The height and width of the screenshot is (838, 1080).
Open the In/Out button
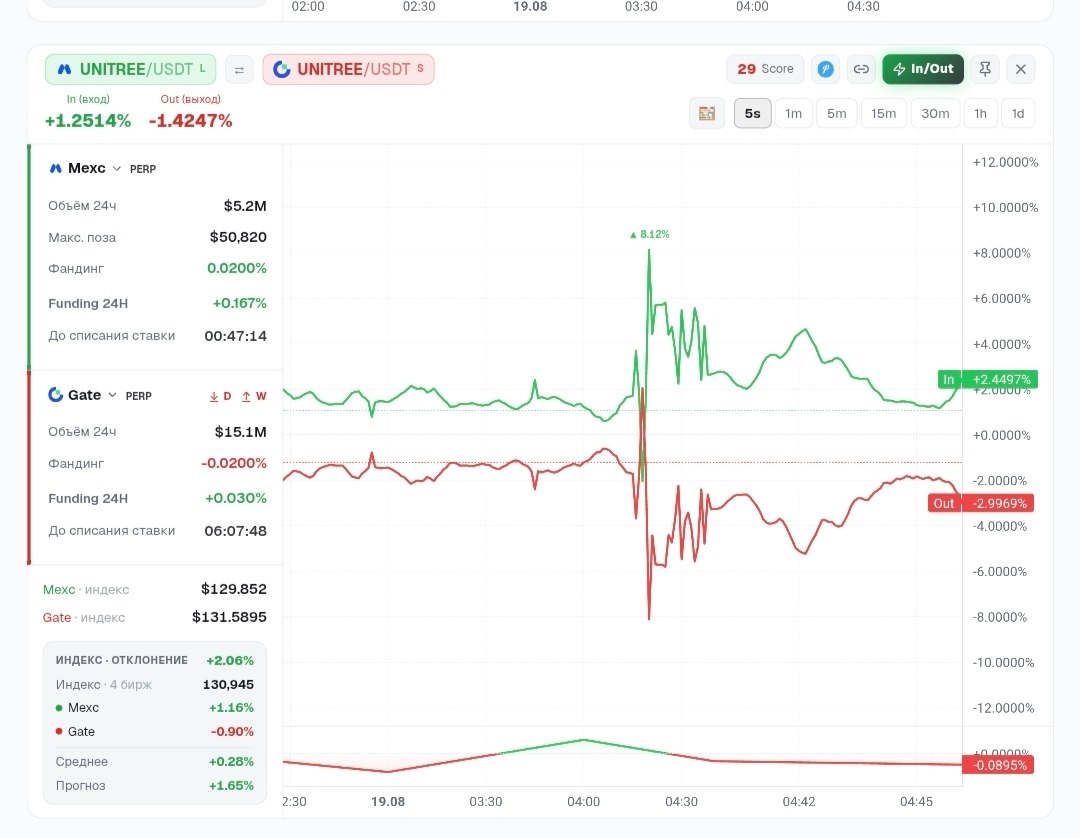pyautogui.click(x=923, y=69)
